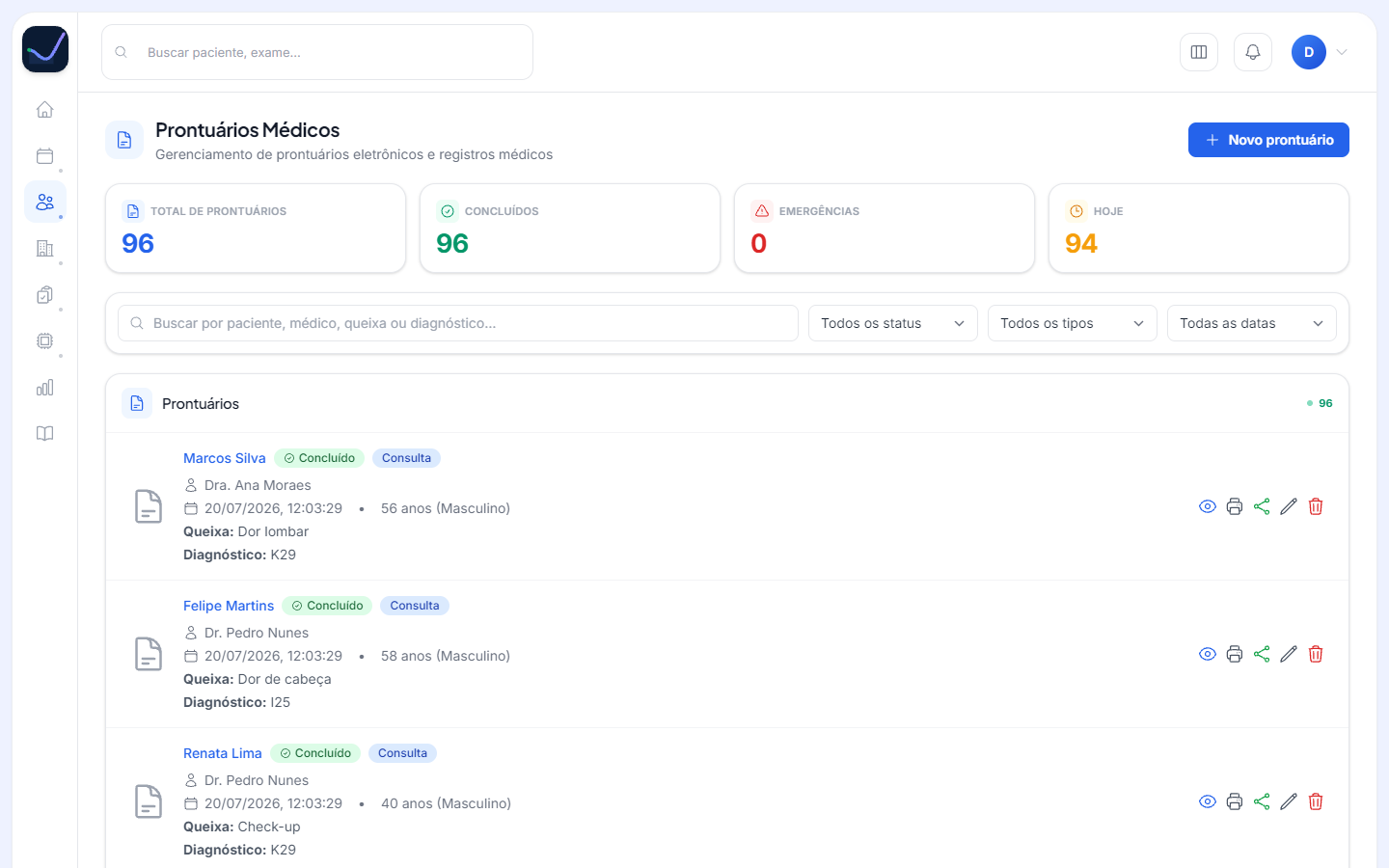Share Marcos Silva's record
Screen dimensions: 1389x868
(x=1262, y=506)
